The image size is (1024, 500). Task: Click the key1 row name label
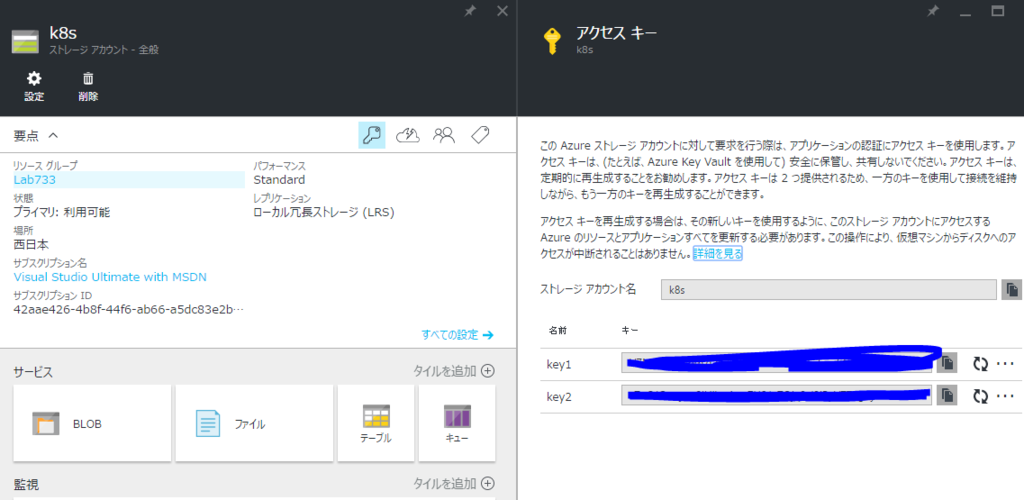coord(559,364)
